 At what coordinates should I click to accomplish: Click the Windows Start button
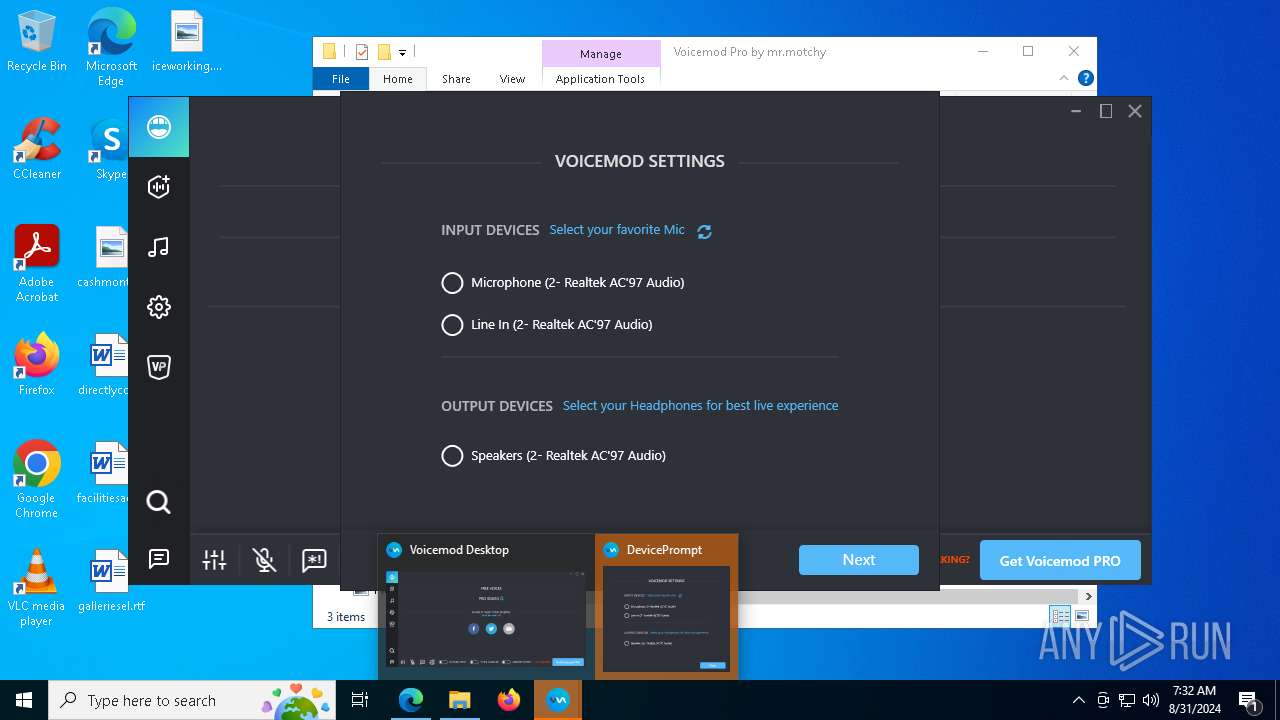[24, 700]
